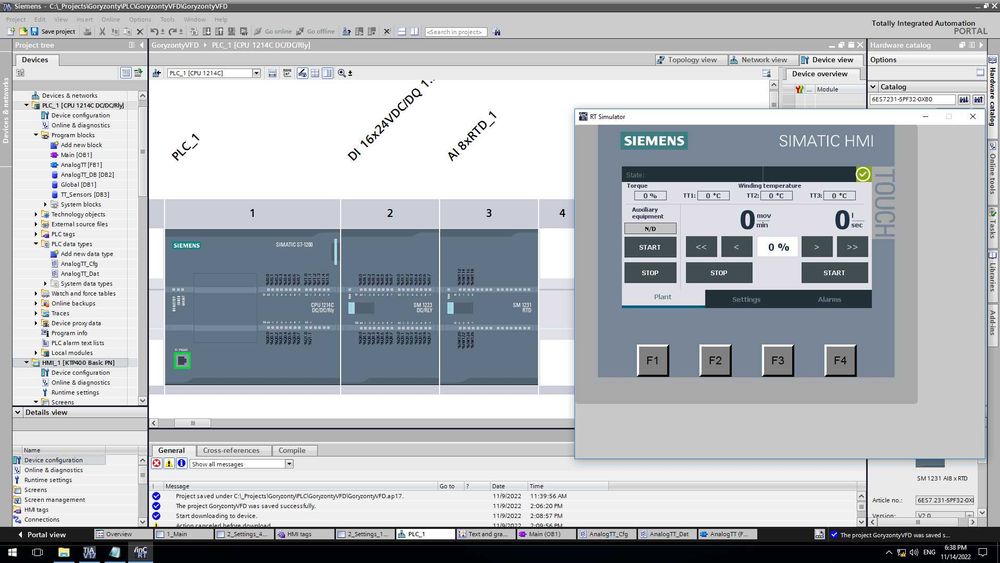Click the Cut scissors icon in toolbar
This screenshot has height=563, width=1000.
coord(102,31)
